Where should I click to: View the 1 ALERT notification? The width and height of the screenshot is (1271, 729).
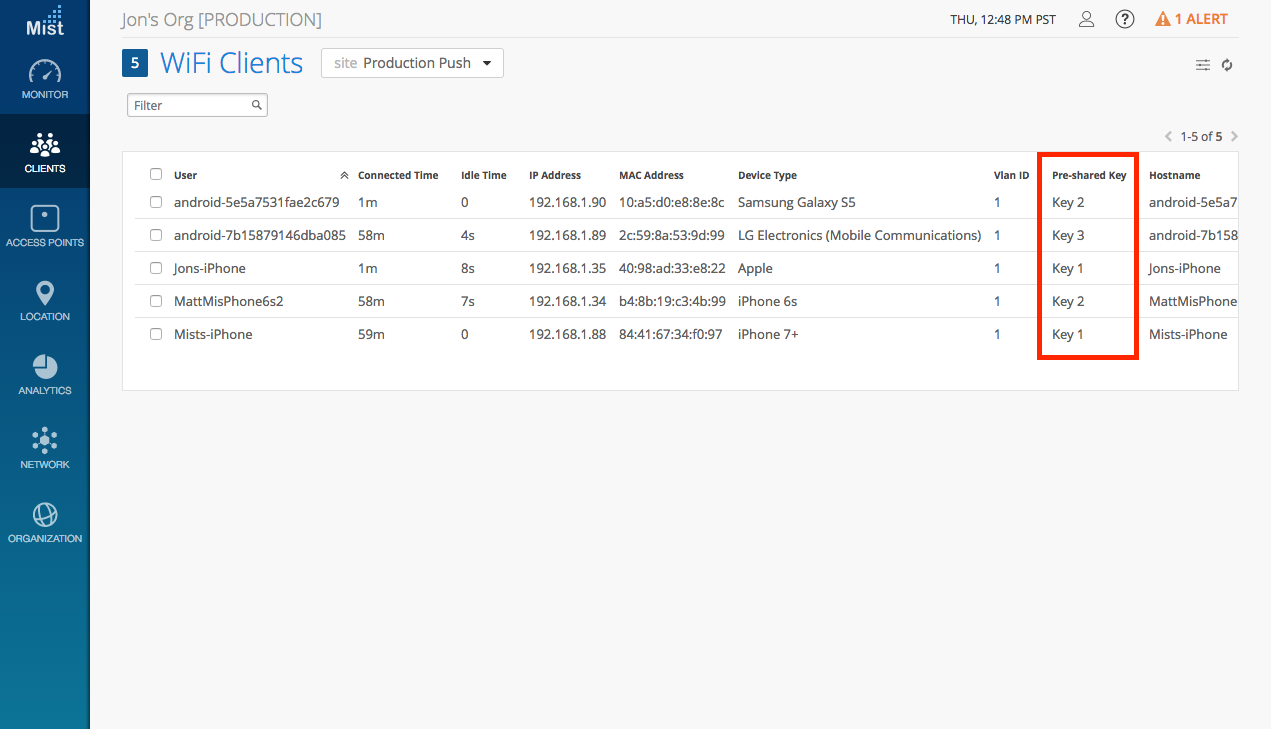[x=1191, y=19]
